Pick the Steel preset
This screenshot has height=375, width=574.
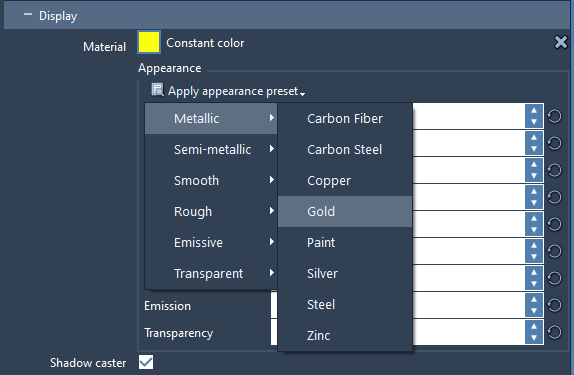coord(345,304)
